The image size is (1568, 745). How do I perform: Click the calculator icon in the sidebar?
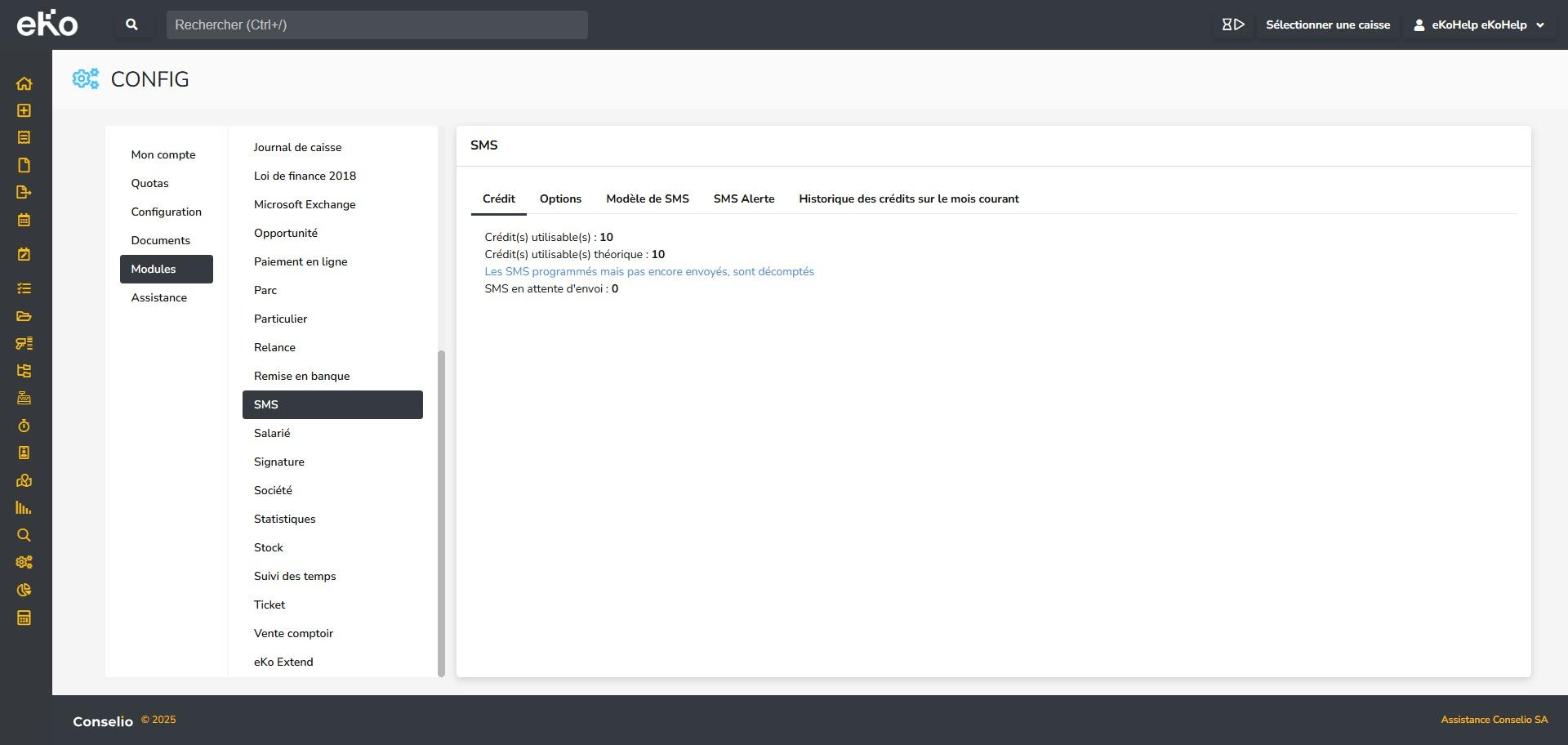(x=24, y=618)
